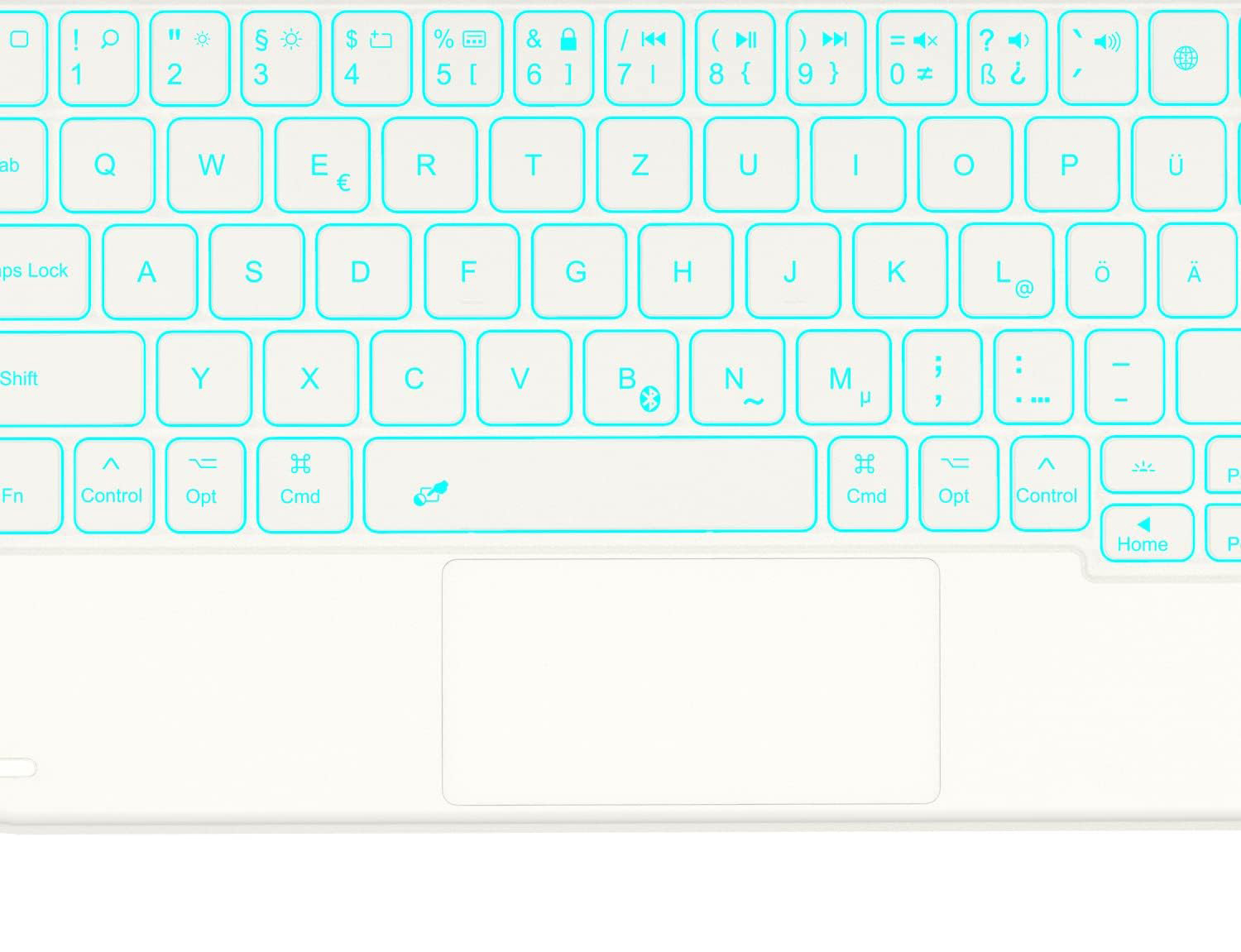
Task: Hit the number 1 search key
Action: click(98, 58)
